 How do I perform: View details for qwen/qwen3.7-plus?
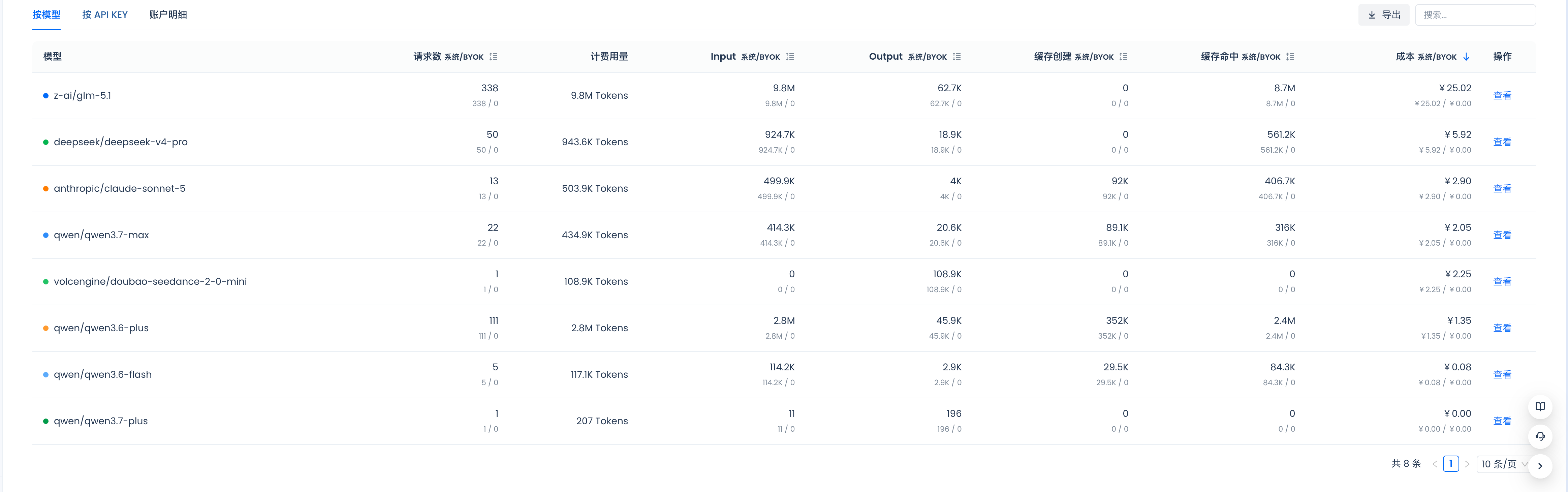[x=1502, y=421]
